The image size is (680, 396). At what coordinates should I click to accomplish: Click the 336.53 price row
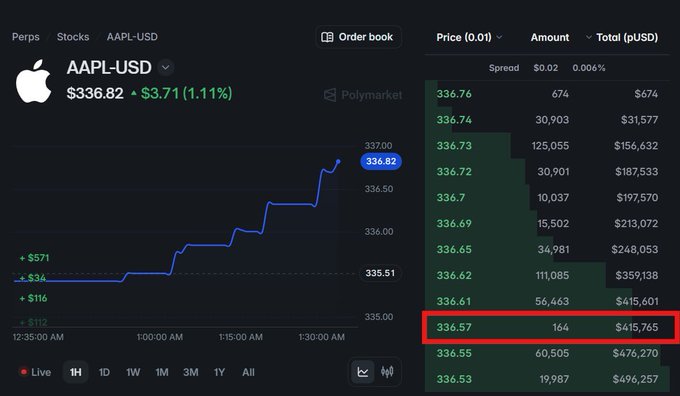coord(547,379)
